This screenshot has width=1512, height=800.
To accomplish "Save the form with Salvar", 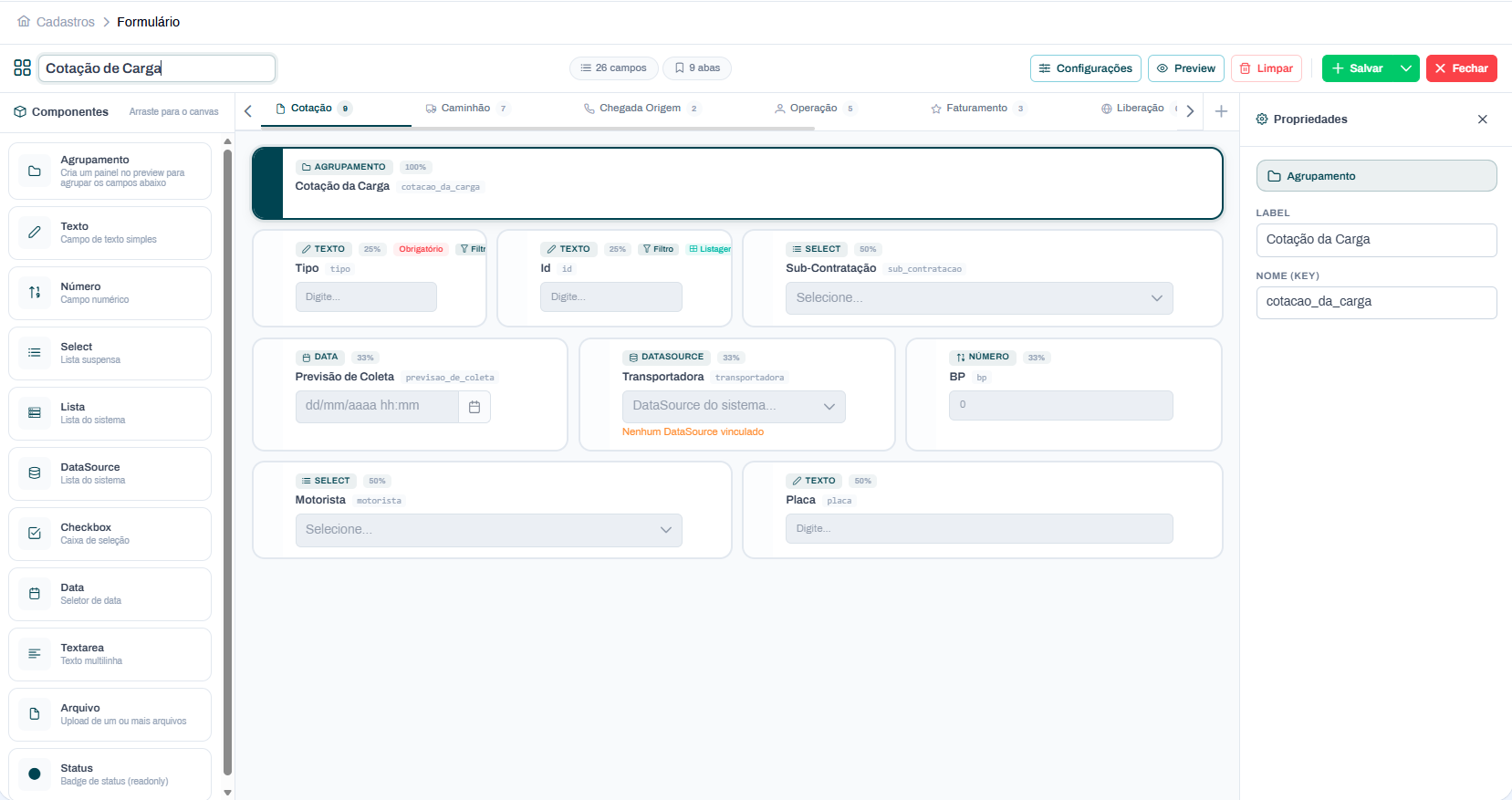I will [1358, 68].
